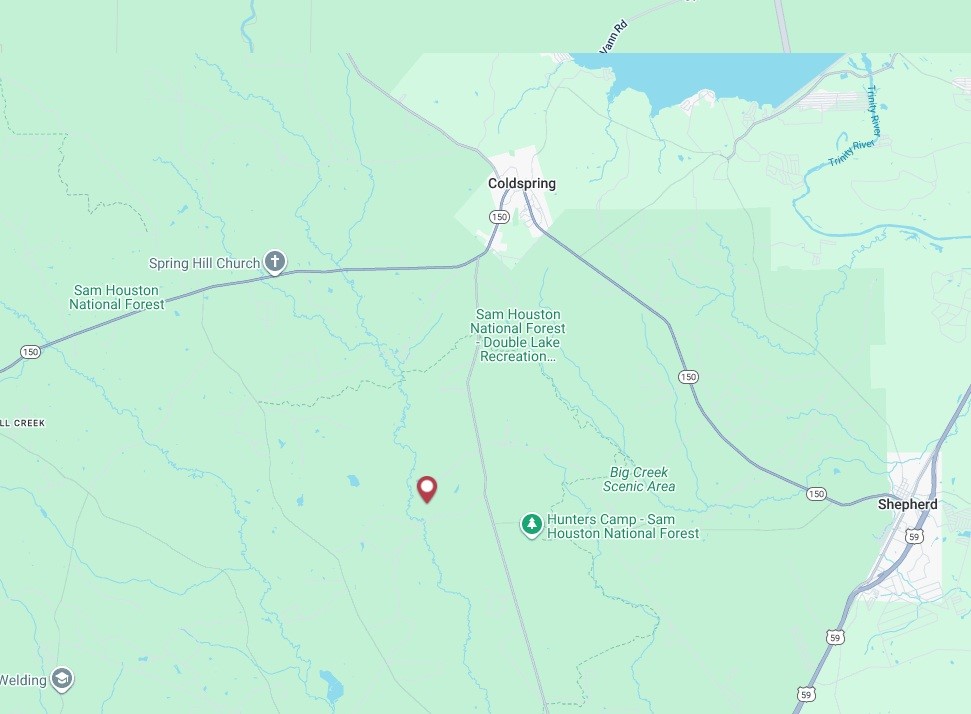Click bottommost Highway 59 shield

(x=806, y=695)
